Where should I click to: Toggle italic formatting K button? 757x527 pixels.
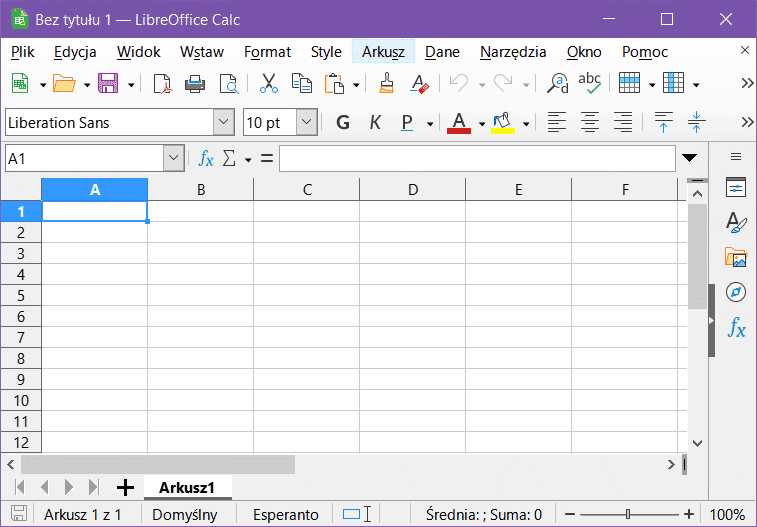[x=375, y=122]
